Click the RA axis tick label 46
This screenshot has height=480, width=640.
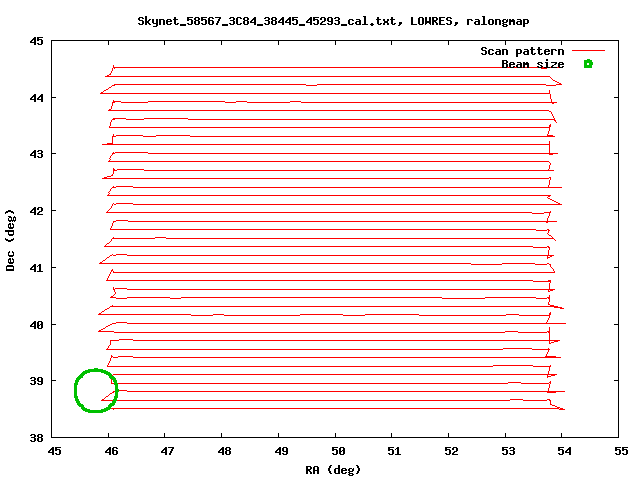(111, 451)
